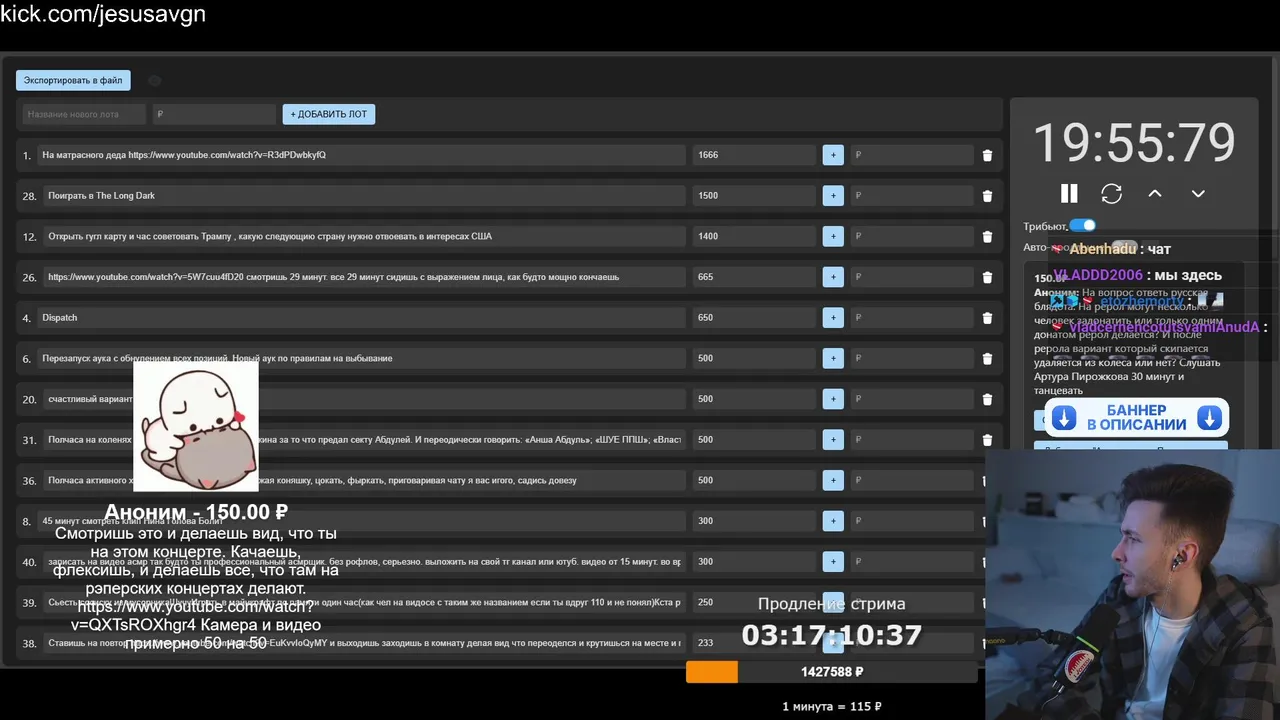Delete lot 31 'Полчаса на коленях' with trash icon

point(987,440)
